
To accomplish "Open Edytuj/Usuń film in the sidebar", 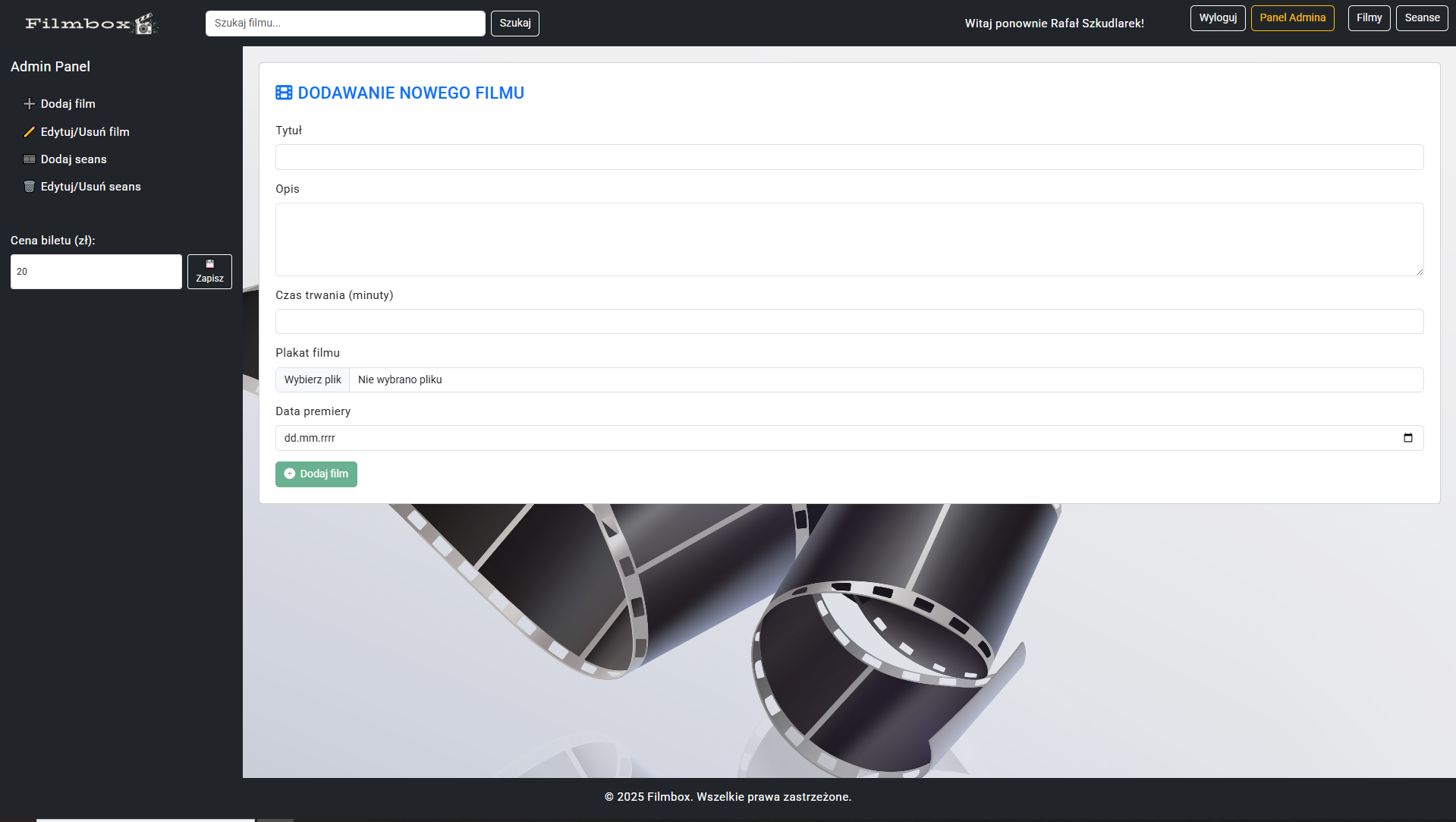I will tap(85, 132).
